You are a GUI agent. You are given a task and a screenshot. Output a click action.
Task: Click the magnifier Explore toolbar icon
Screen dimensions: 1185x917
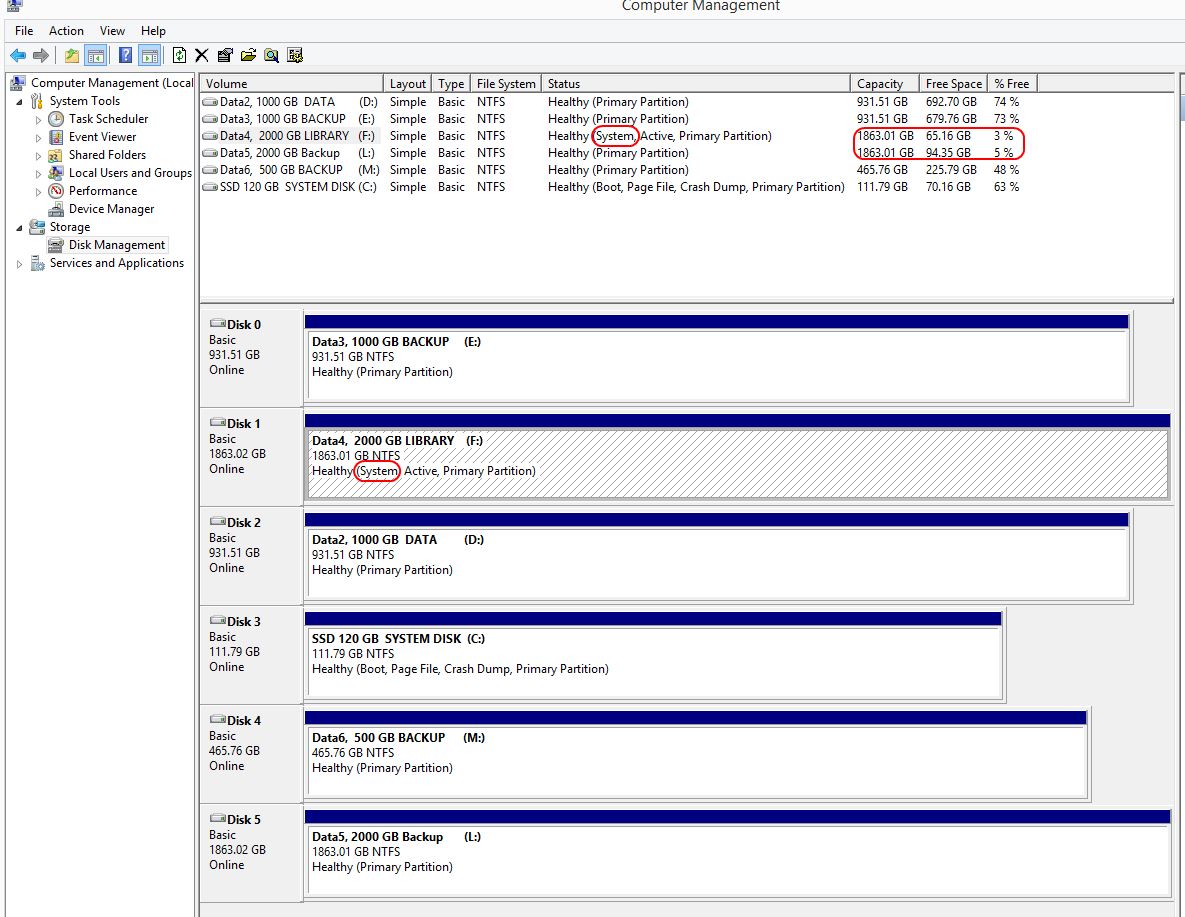[271, 55]
